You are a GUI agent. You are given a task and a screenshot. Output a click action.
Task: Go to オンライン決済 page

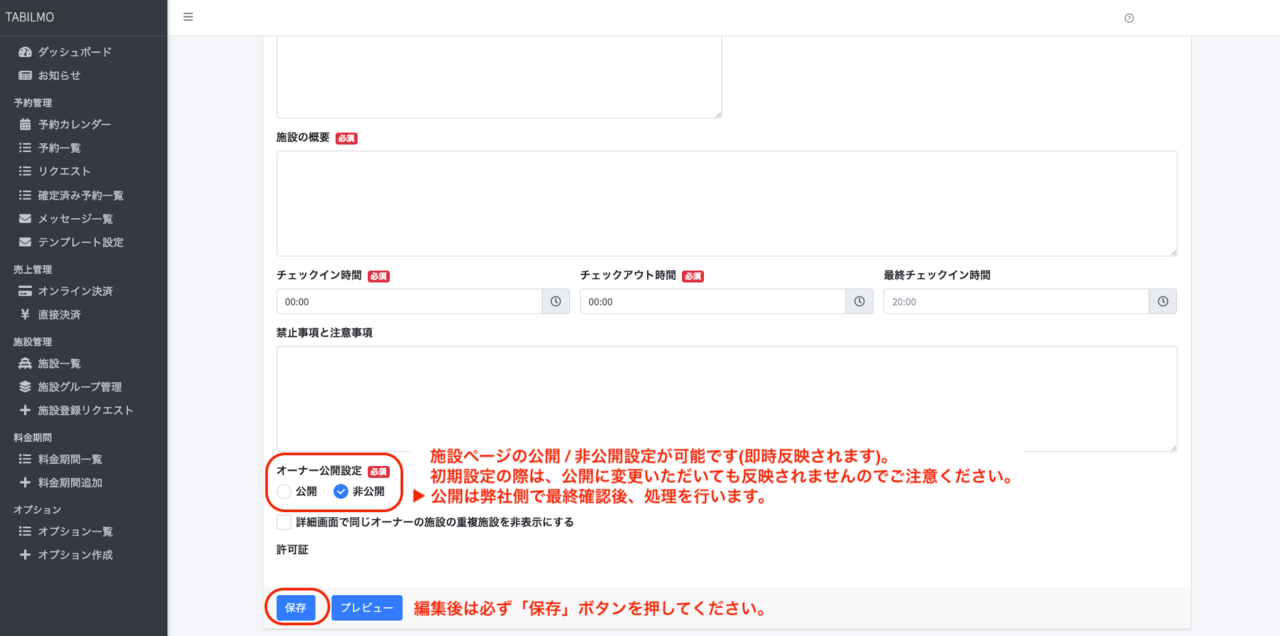[x=75, y=291]
